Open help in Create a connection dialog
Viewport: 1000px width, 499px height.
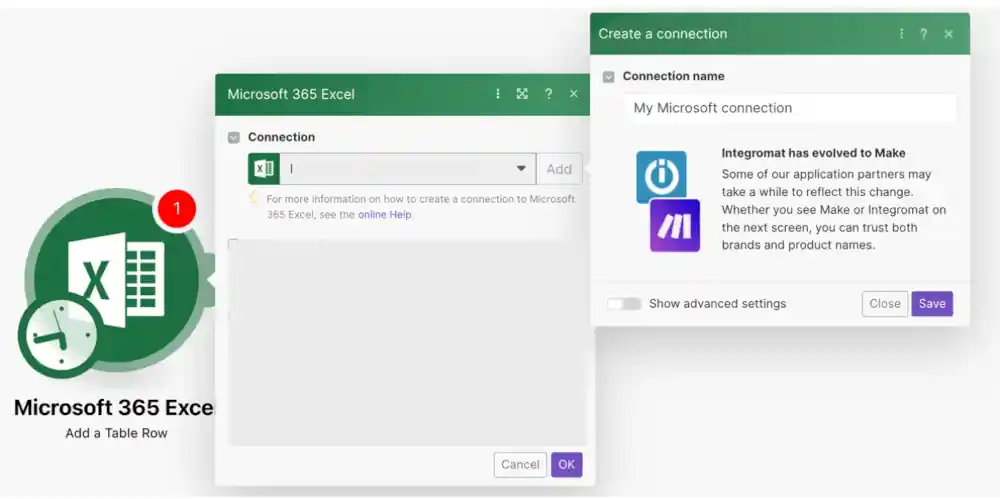[x=923, y=34]
